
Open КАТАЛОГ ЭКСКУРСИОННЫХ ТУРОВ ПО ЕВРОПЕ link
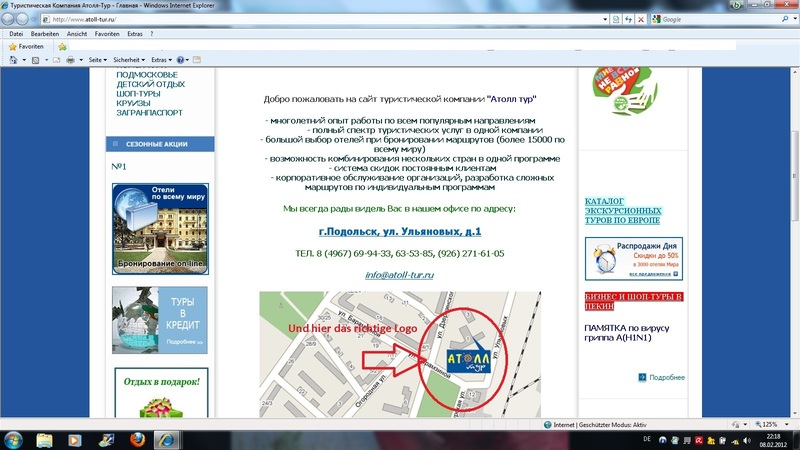click(623, 211)
